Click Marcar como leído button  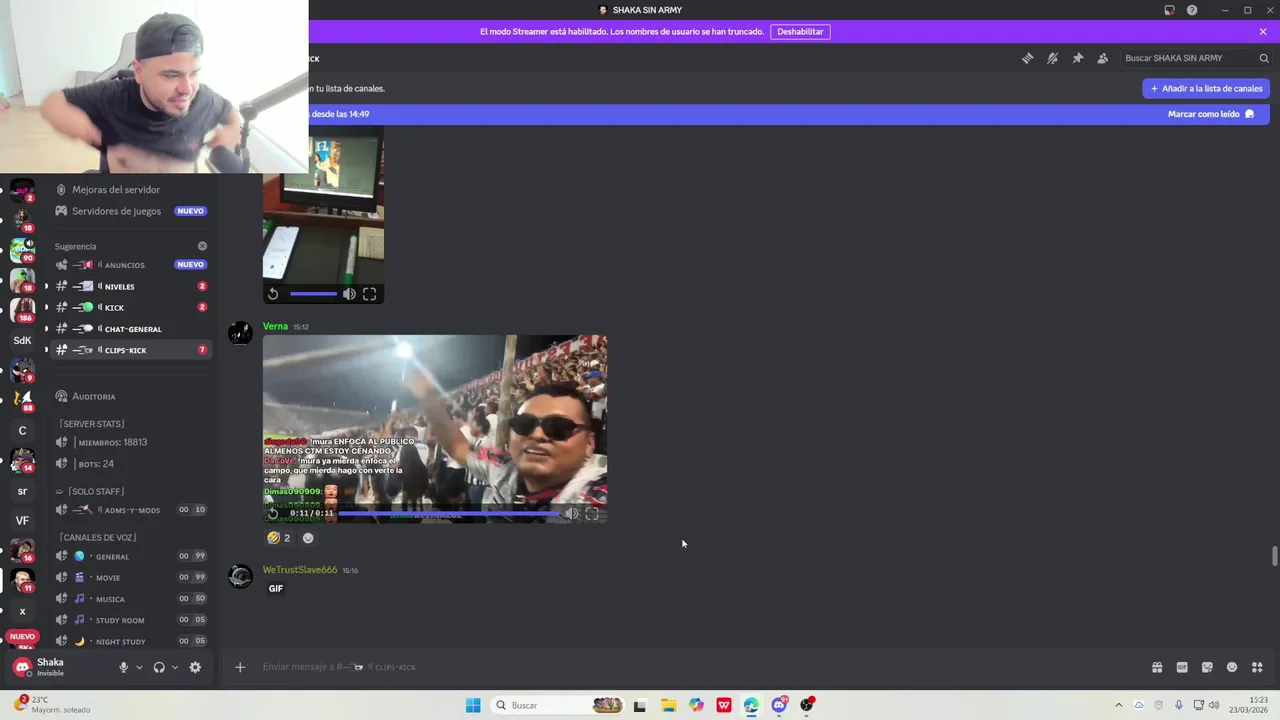(1210, 114)
